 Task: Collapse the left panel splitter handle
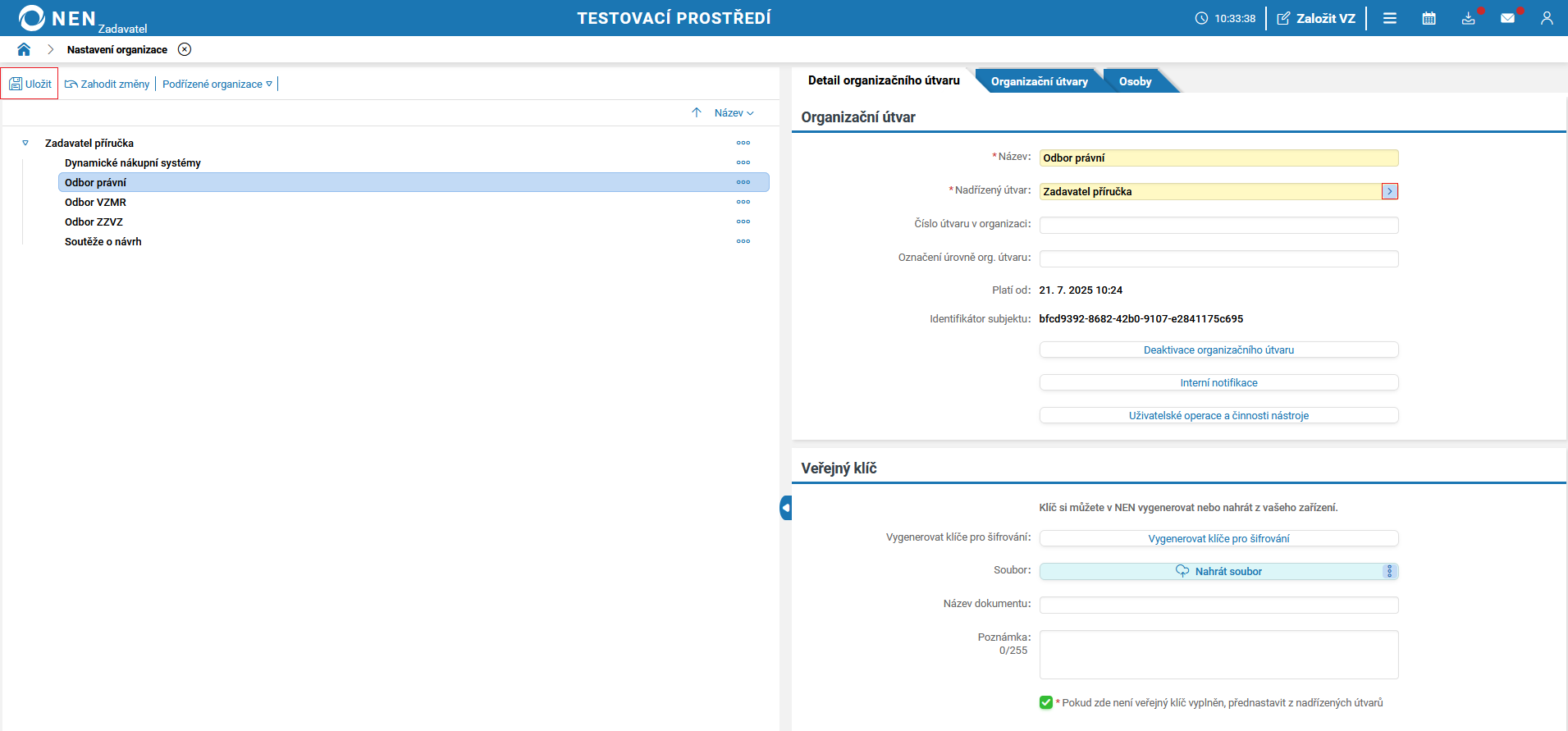785,508
